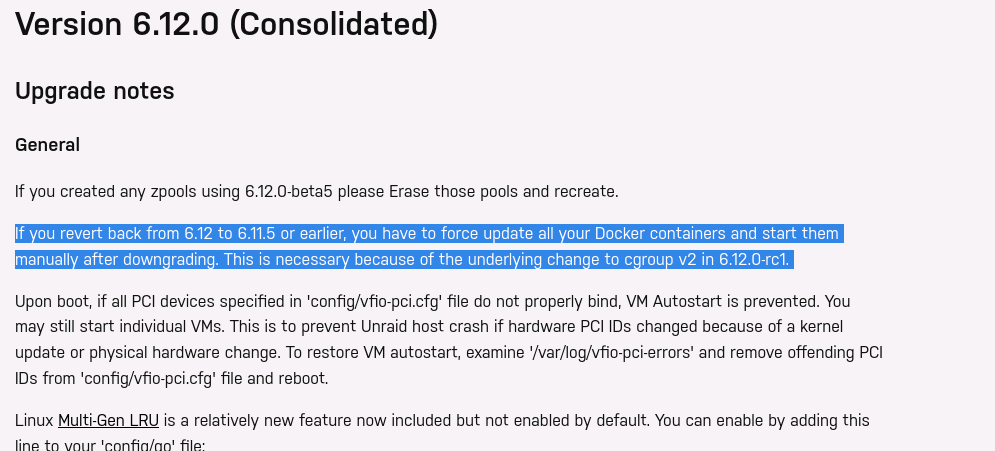995x451 pixels.
Task: Open the Multi-Gen LRU link
Action: point(109,421)
